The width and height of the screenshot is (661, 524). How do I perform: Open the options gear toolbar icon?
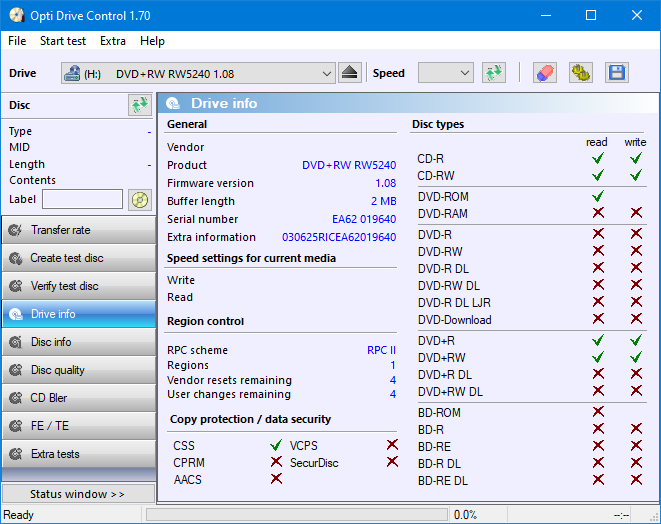[x=580, y=73]
